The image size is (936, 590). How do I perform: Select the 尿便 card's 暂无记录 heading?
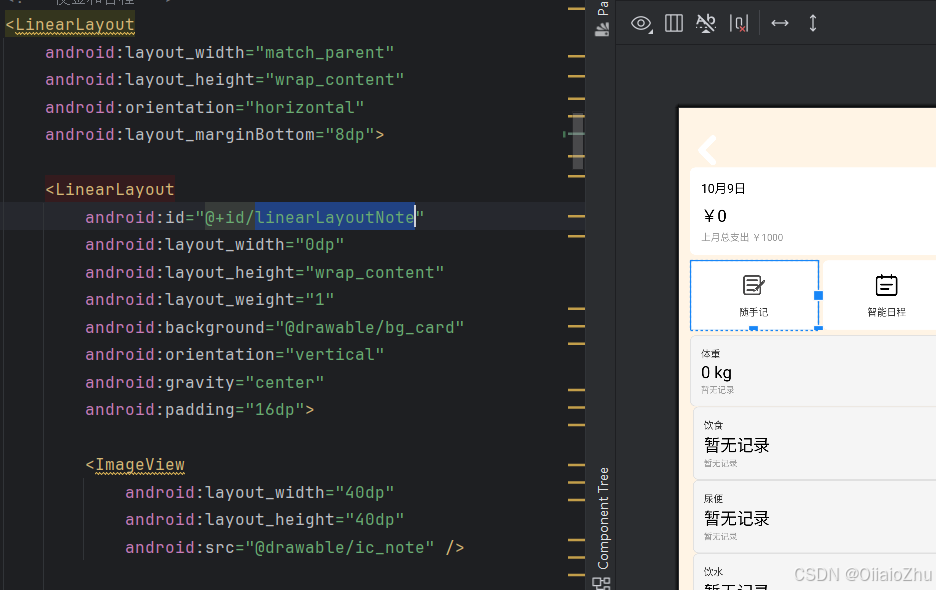tap(737, 518)
